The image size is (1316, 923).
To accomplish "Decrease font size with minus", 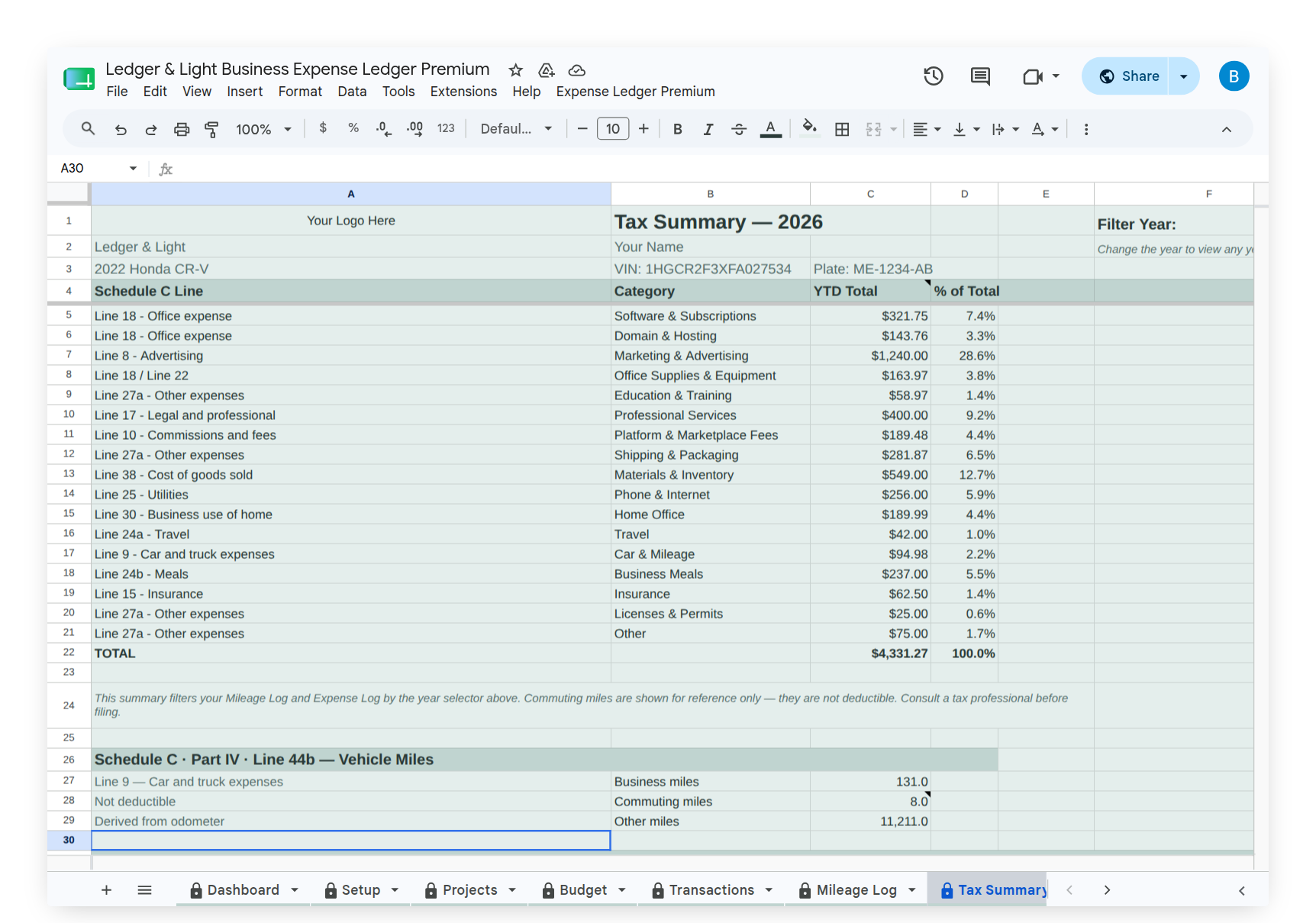I will coord(582,128).
